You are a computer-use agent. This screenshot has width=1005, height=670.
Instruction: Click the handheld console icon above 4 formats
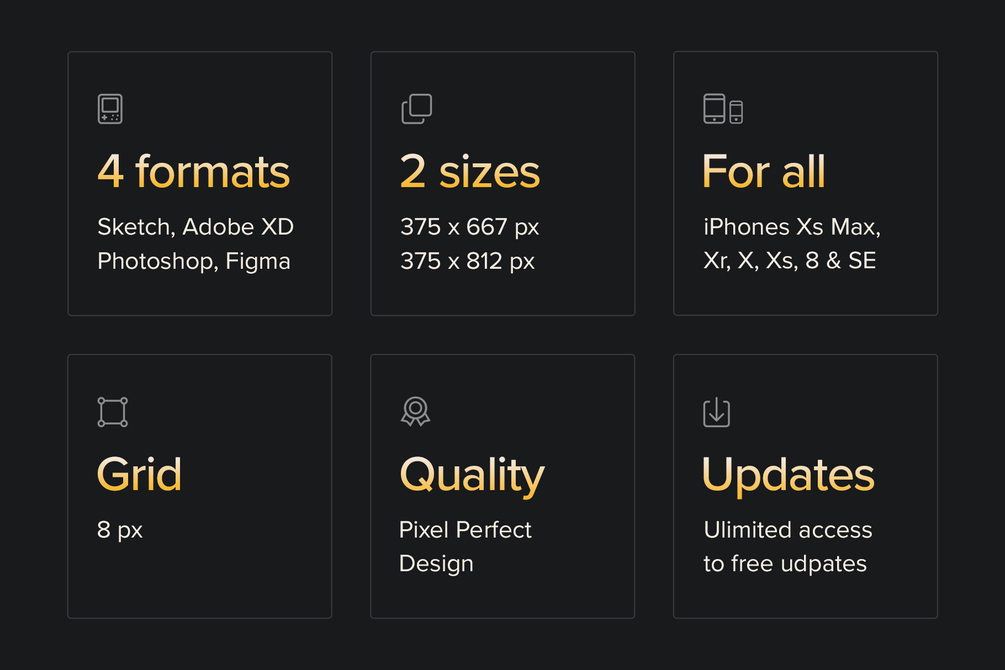coord(110,109)
